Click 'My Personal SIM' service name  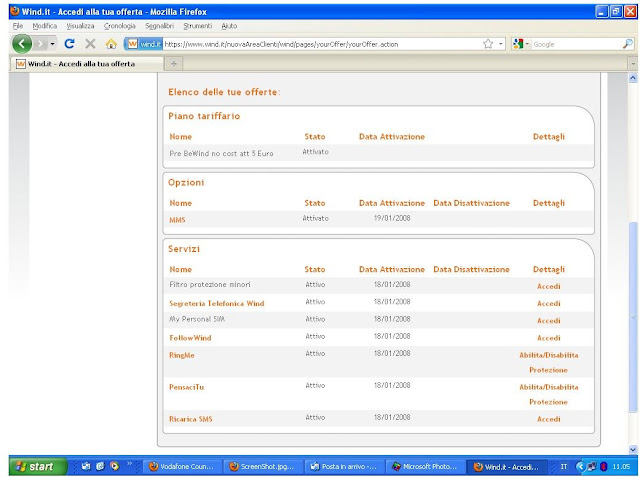click(x=197, y=319)
